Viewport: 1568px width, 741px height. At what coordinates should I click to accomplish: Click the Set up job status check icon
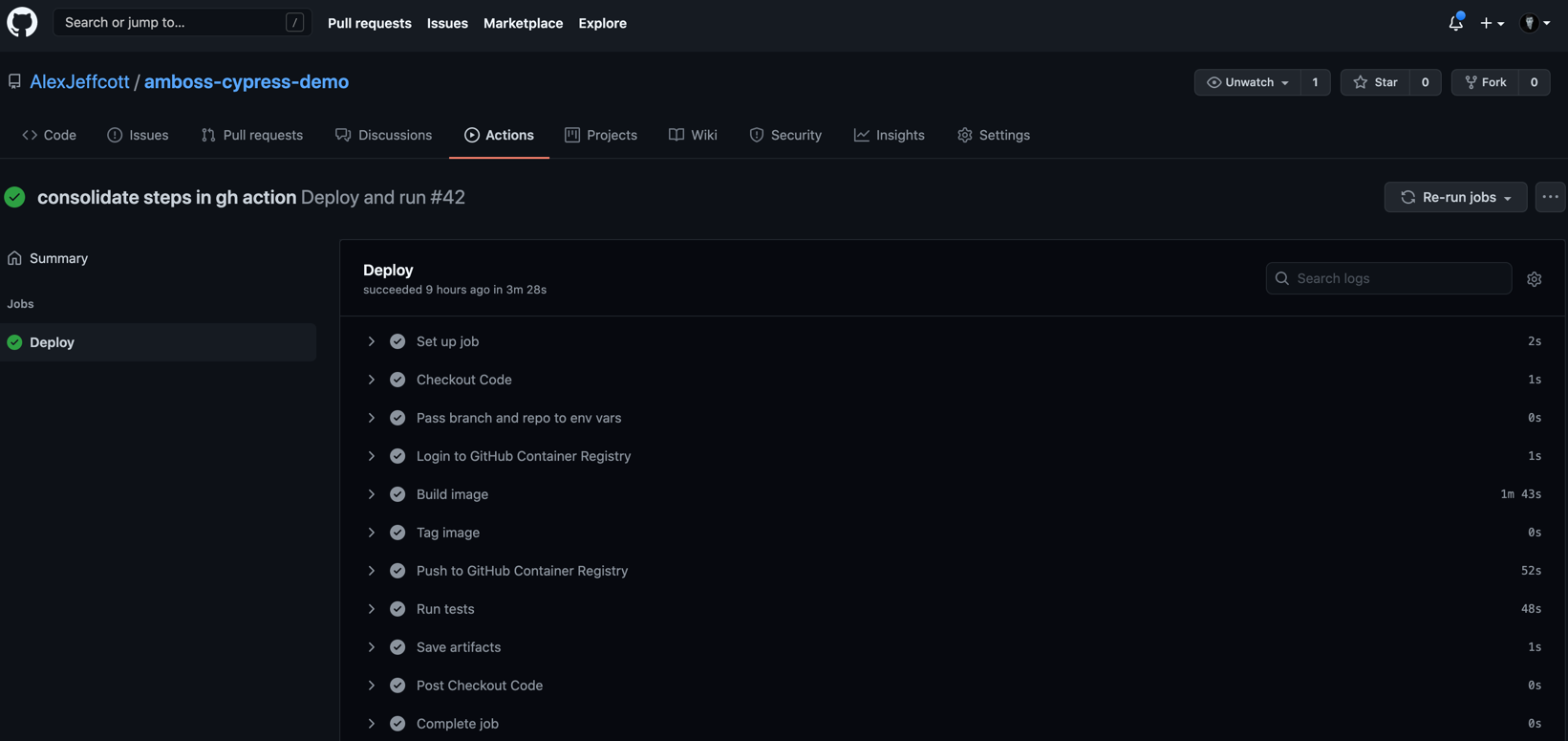(397, 341)
